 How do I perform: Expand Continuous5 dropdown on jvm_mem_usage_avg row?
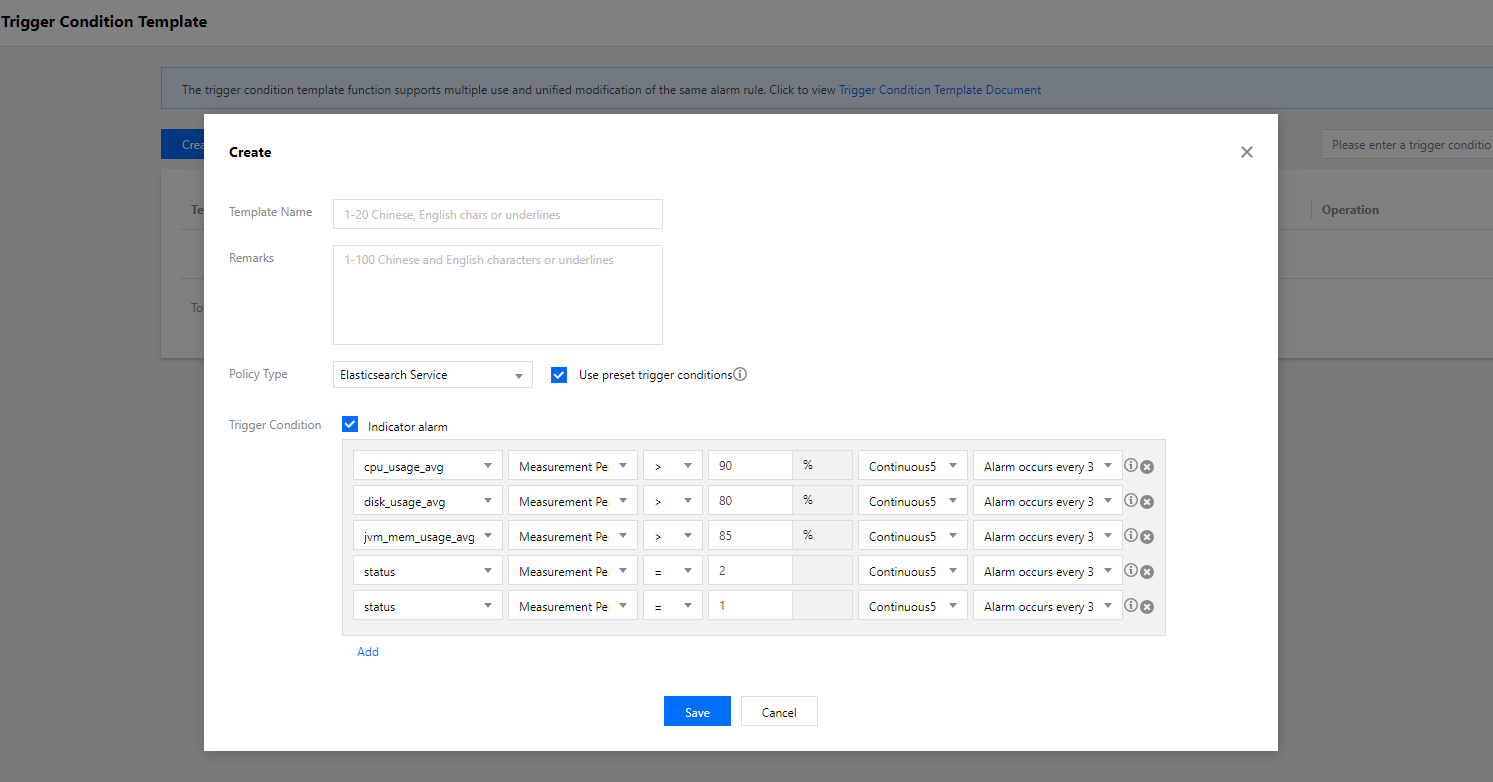[x=912, y=537]
